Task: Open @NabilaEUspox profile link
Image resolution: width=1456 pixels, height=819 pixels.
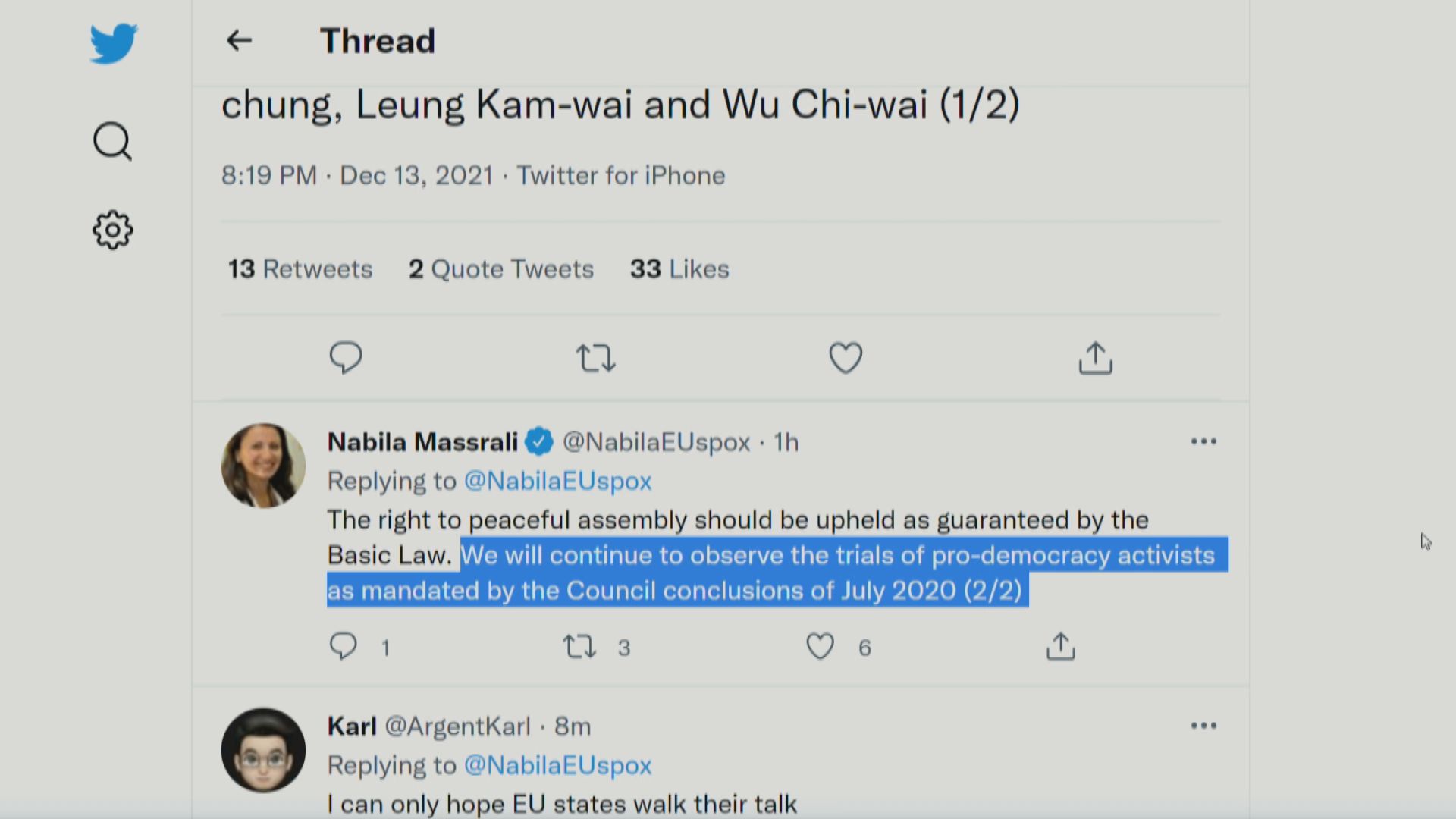Action: [655, 442]
